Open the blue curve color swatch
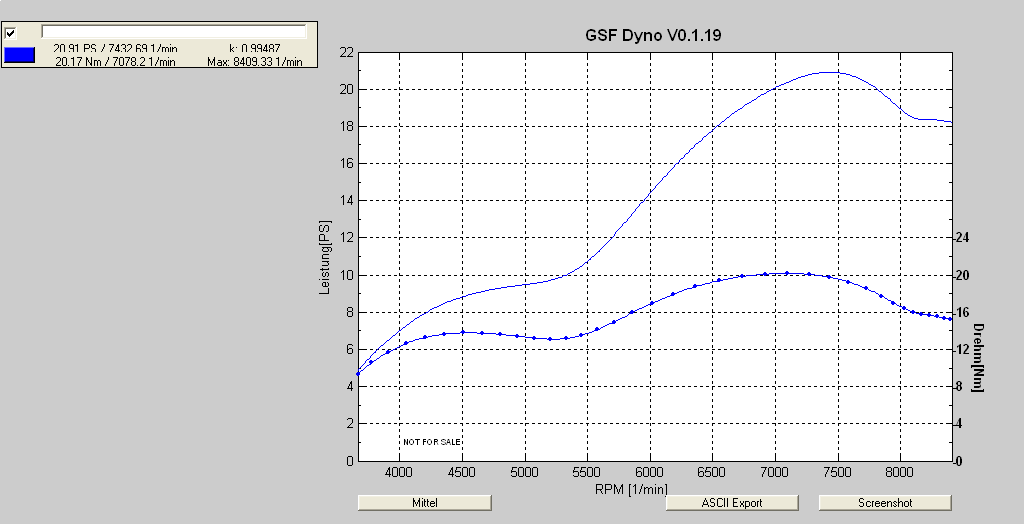This screenshot has width=1024, height=524. tap(20, 56)
